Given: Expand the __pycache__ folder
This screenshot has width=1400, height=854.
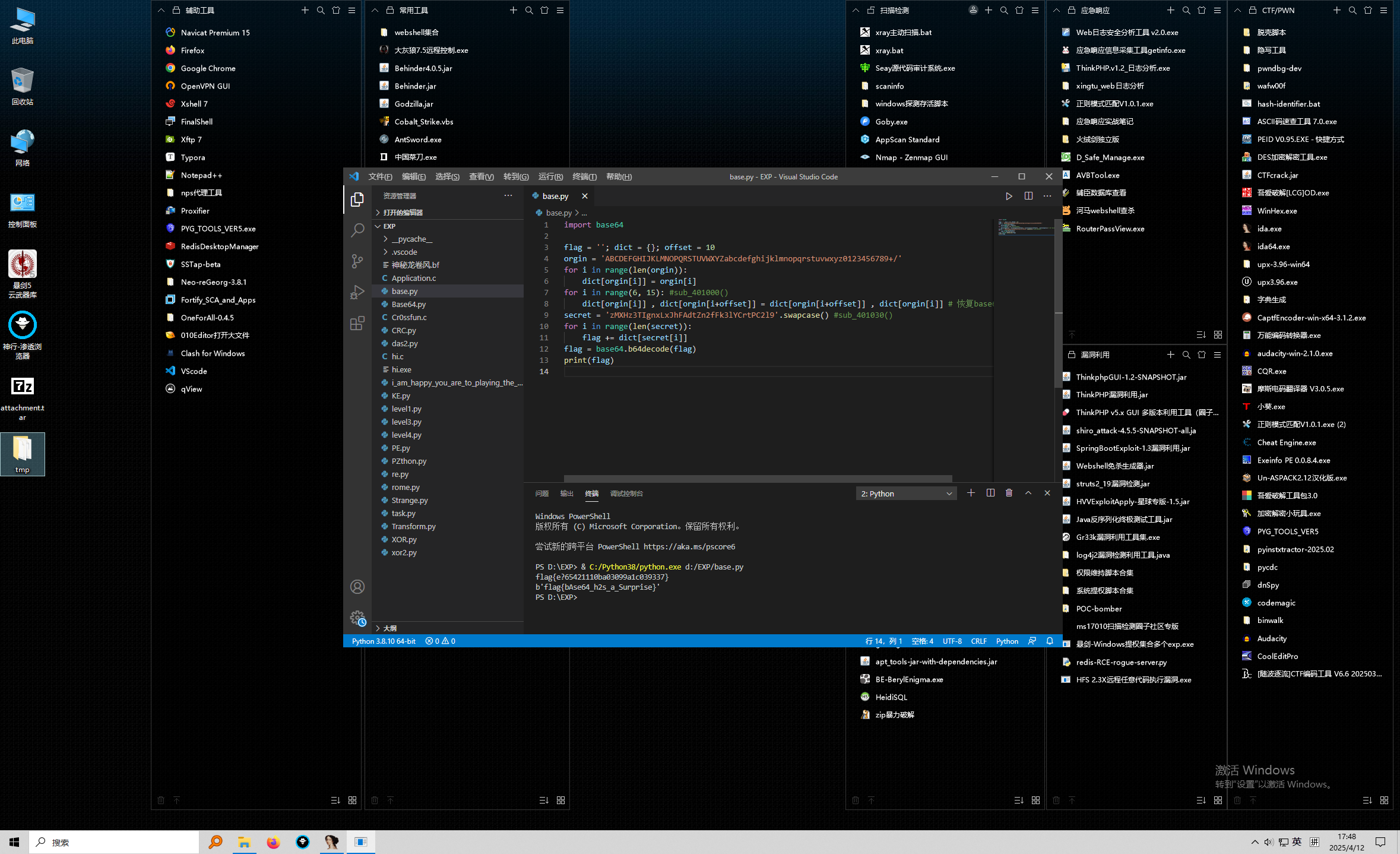Looking at the screenshot, I should 411,239.
